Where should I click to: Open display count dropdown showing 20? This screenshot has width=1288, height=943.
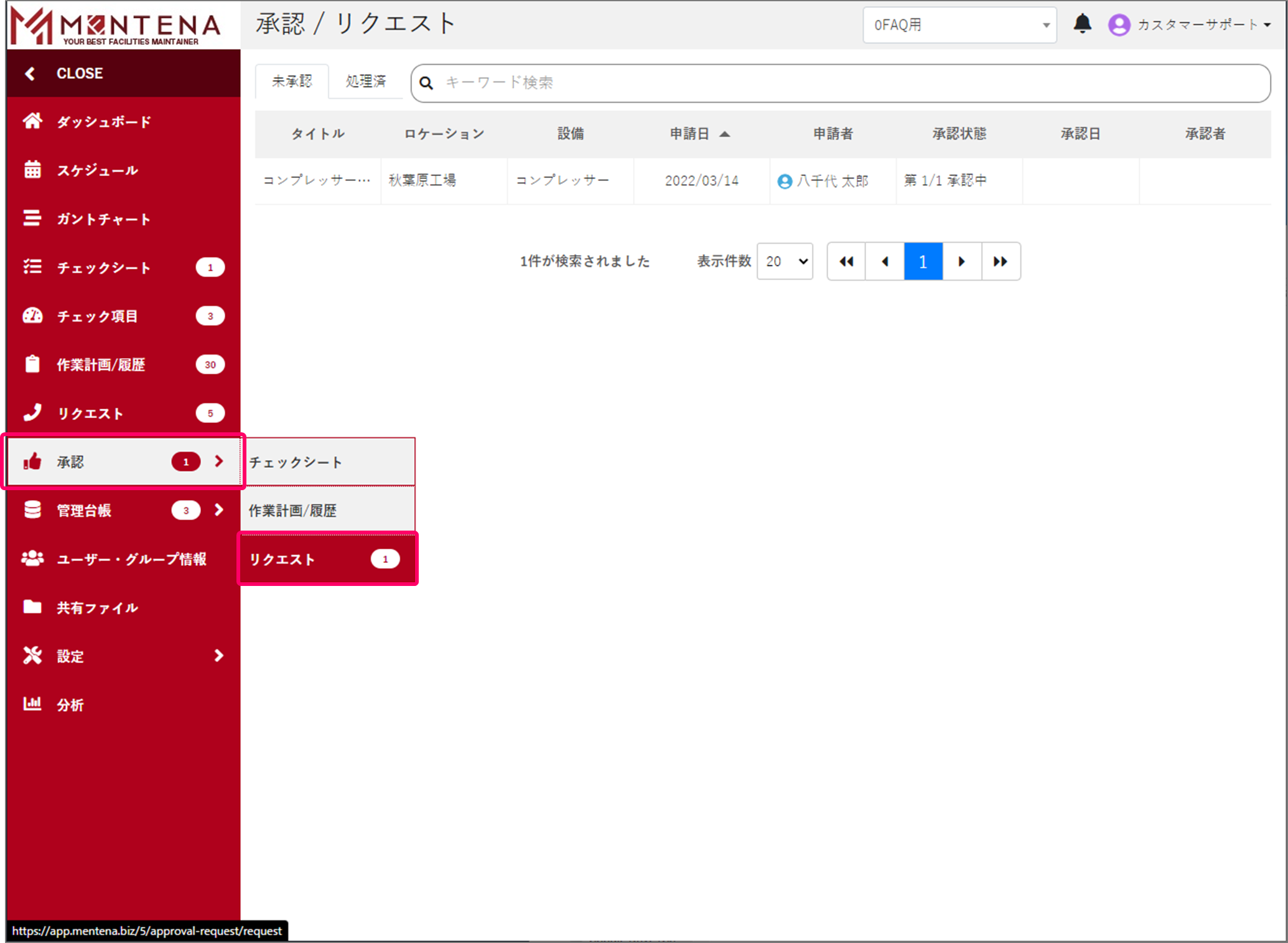coord(785,261)
